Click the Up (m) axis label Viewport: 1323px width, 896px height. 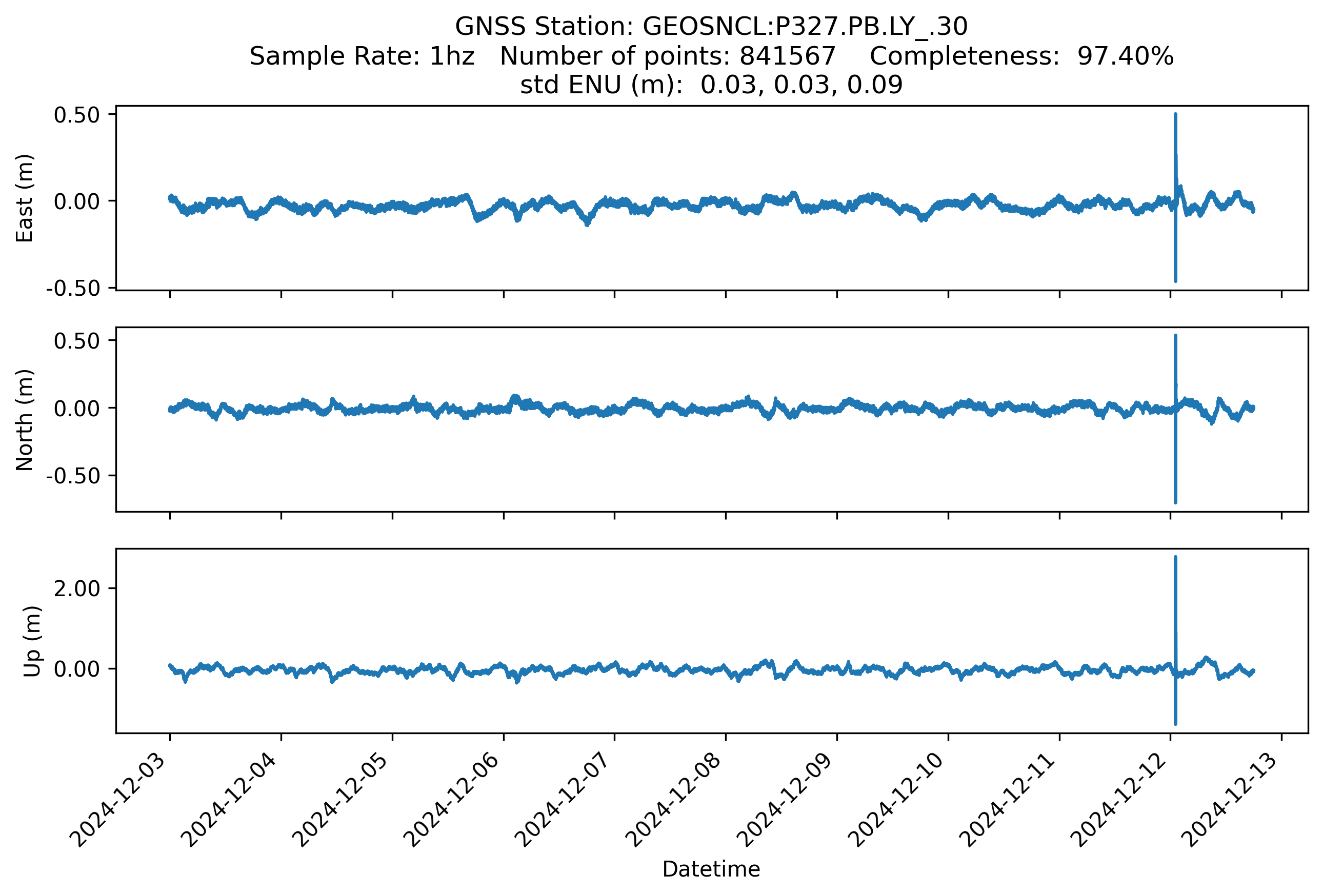coord(31,641)
